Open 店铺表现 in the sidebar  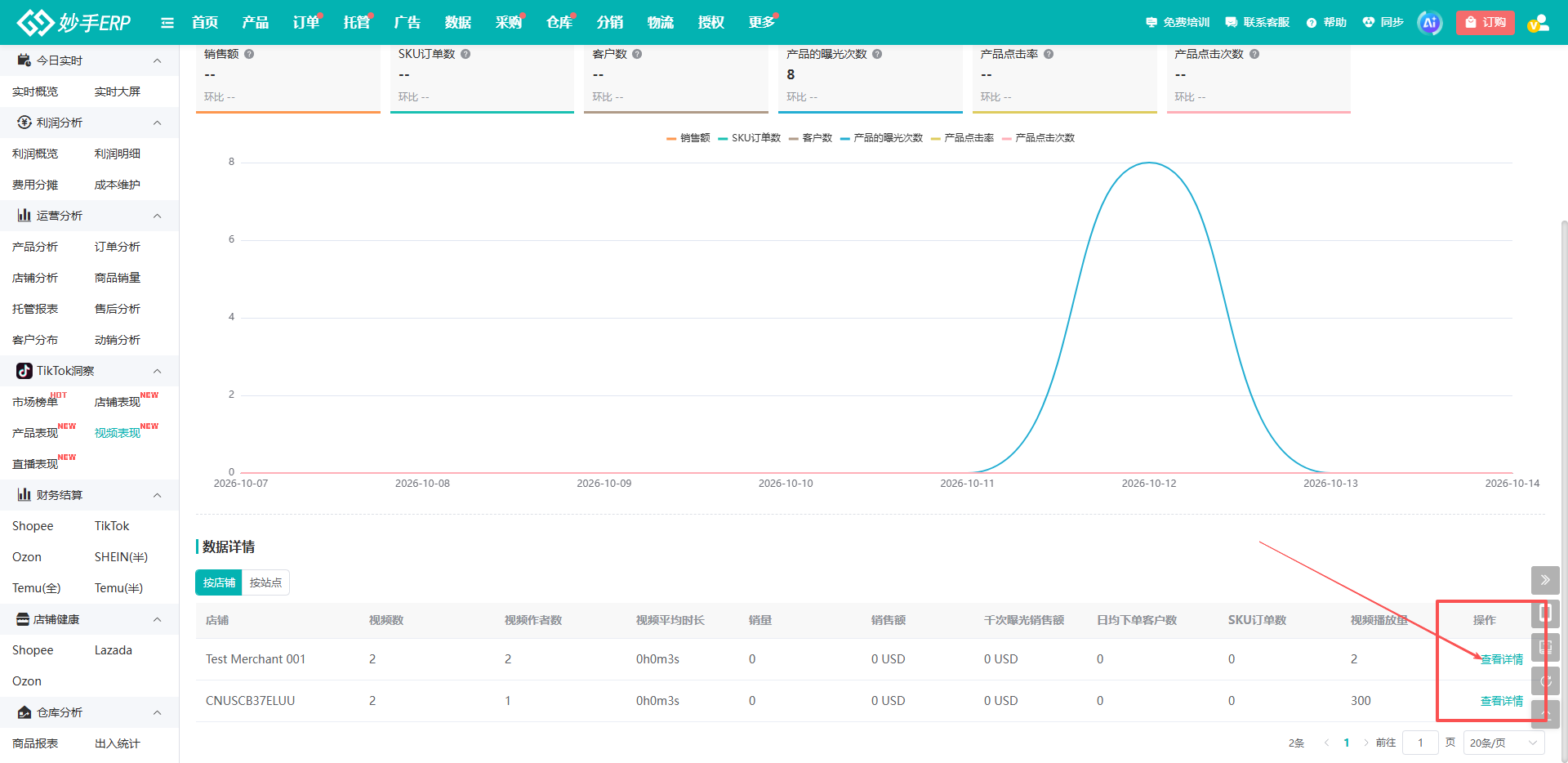pos(118,402)
